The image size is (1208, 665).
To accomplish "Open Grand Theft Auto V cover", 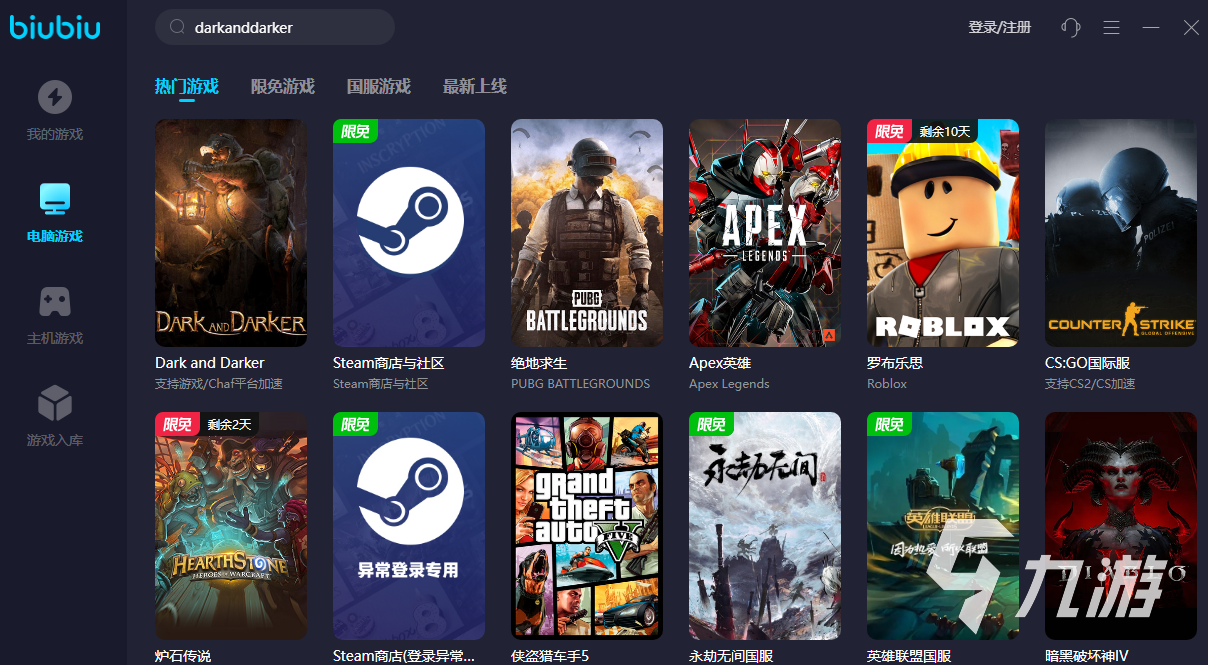I will [x=587, y=526].
